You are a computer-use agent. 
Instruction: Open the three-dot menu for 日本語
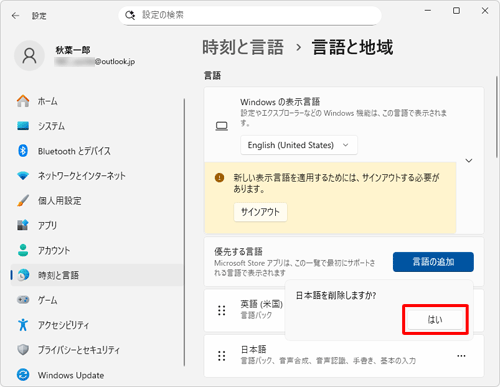click(461, 356)
